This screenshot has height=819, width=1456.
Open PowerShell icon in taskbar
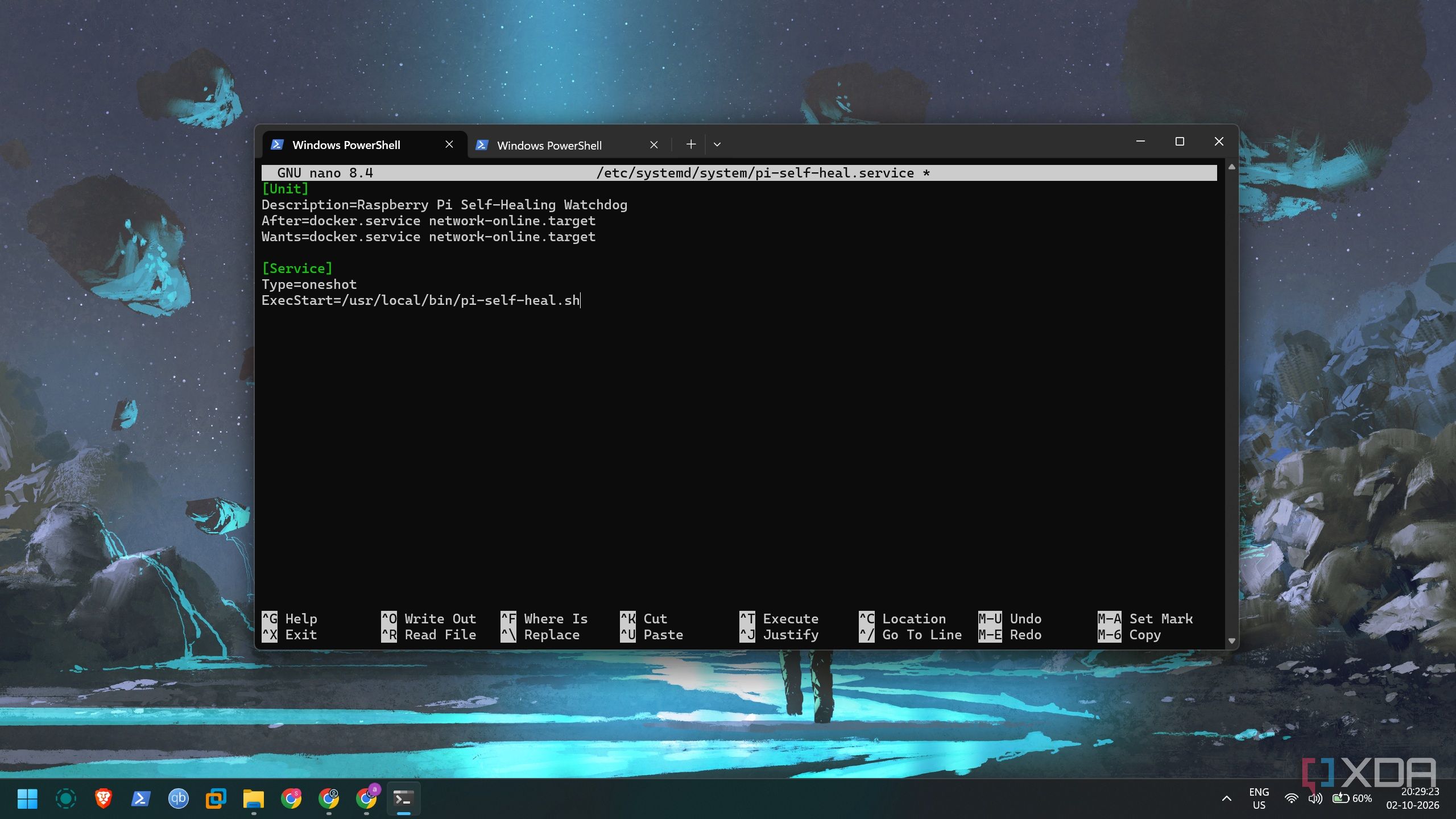[140, 799]
